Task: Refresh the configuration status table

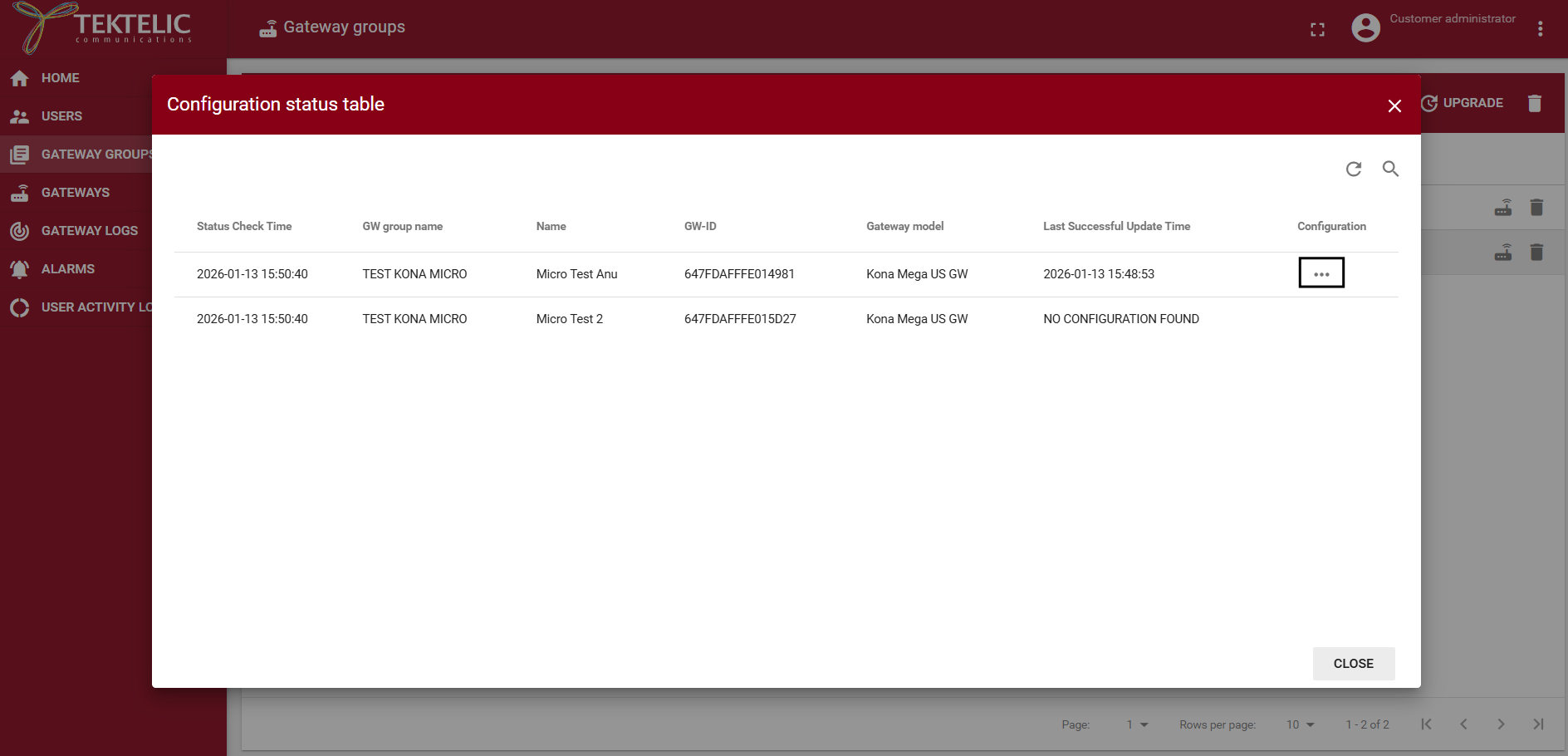Action: point(1354,169)
